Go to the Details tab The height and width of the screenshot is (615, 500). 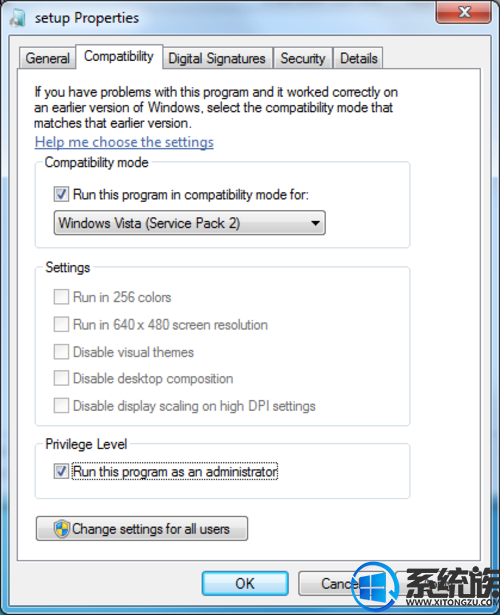(x=358, y=58)
